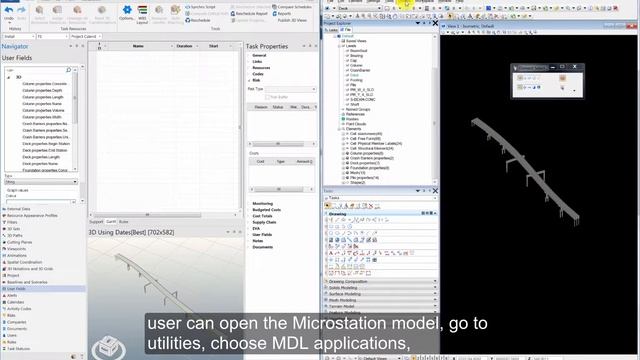Expand Column properties node in Project Explorer
This screenshot has width=640, height=360.
coord(343,153)
